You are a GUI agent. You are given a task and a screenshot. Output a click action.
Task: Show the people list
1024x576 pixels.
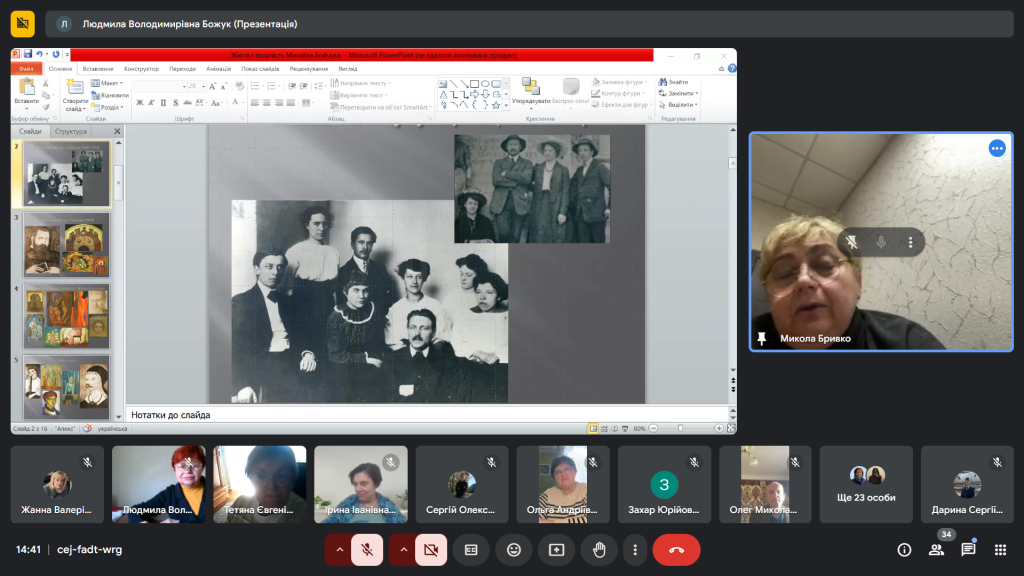[936, 549]
